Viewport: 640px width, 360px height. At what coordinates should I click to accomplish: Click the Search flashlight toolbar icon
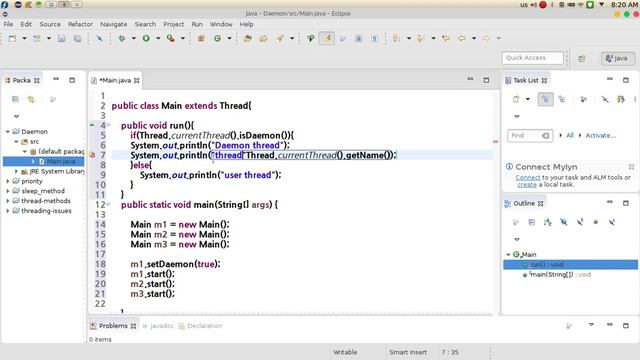tap(280, 38)
